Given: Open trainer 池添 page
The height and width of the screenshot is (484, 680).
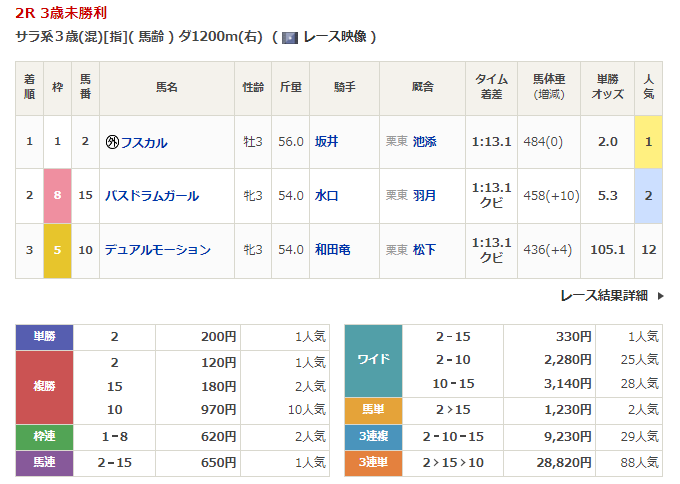Looking at the screenshot, I should coord(425,142).
